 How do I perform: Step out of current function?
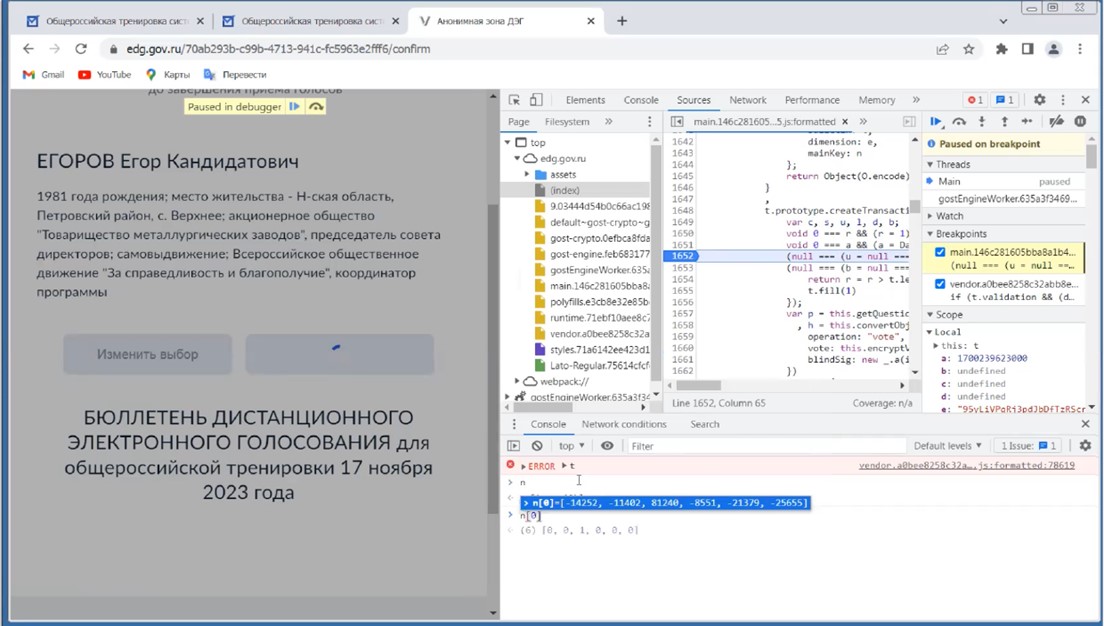pyautogui.click(x=1004, y=122)
